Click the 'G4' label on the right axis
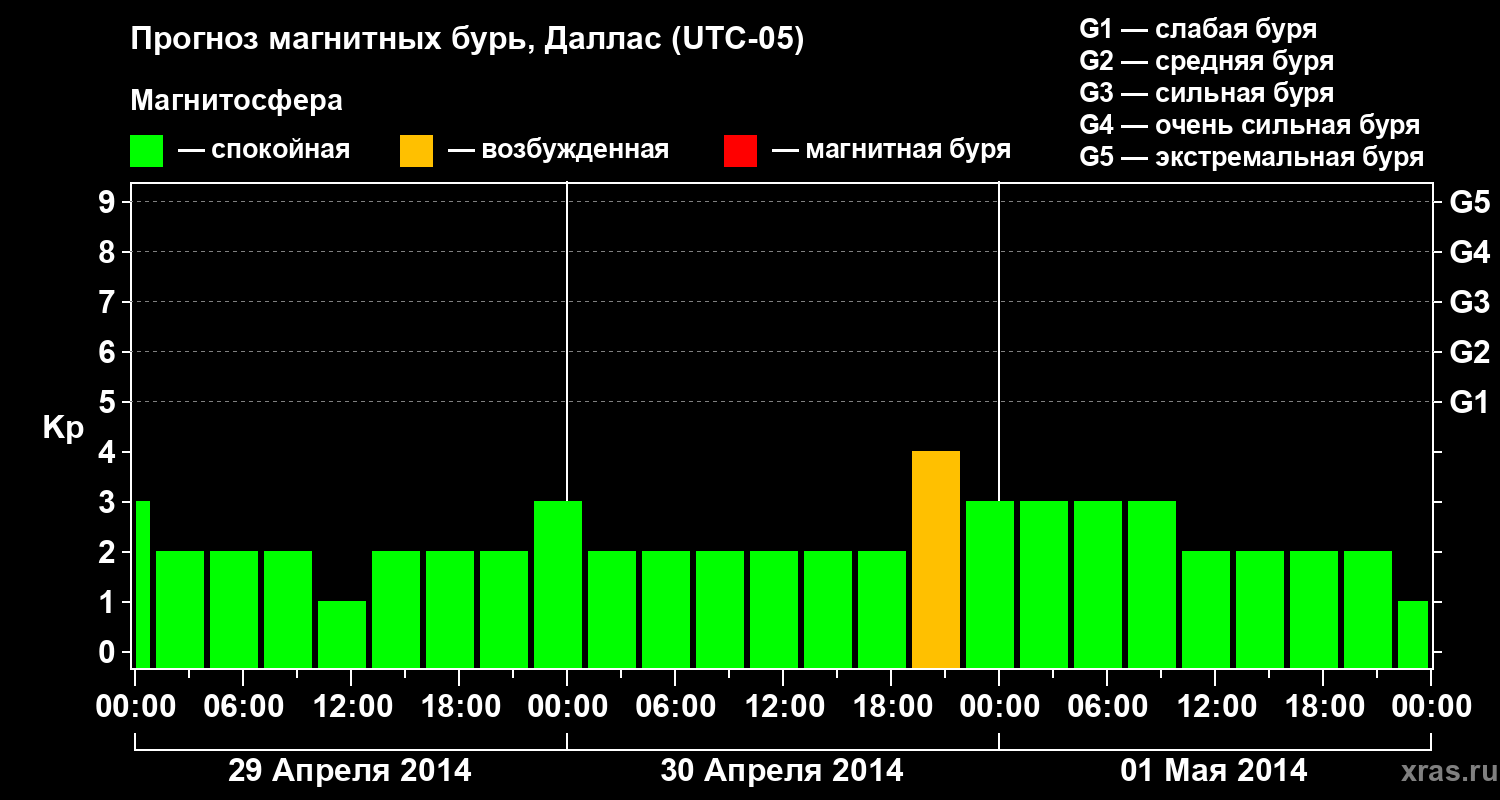This screenshot has width=1500, height=800. click(x=1470, y=253)
